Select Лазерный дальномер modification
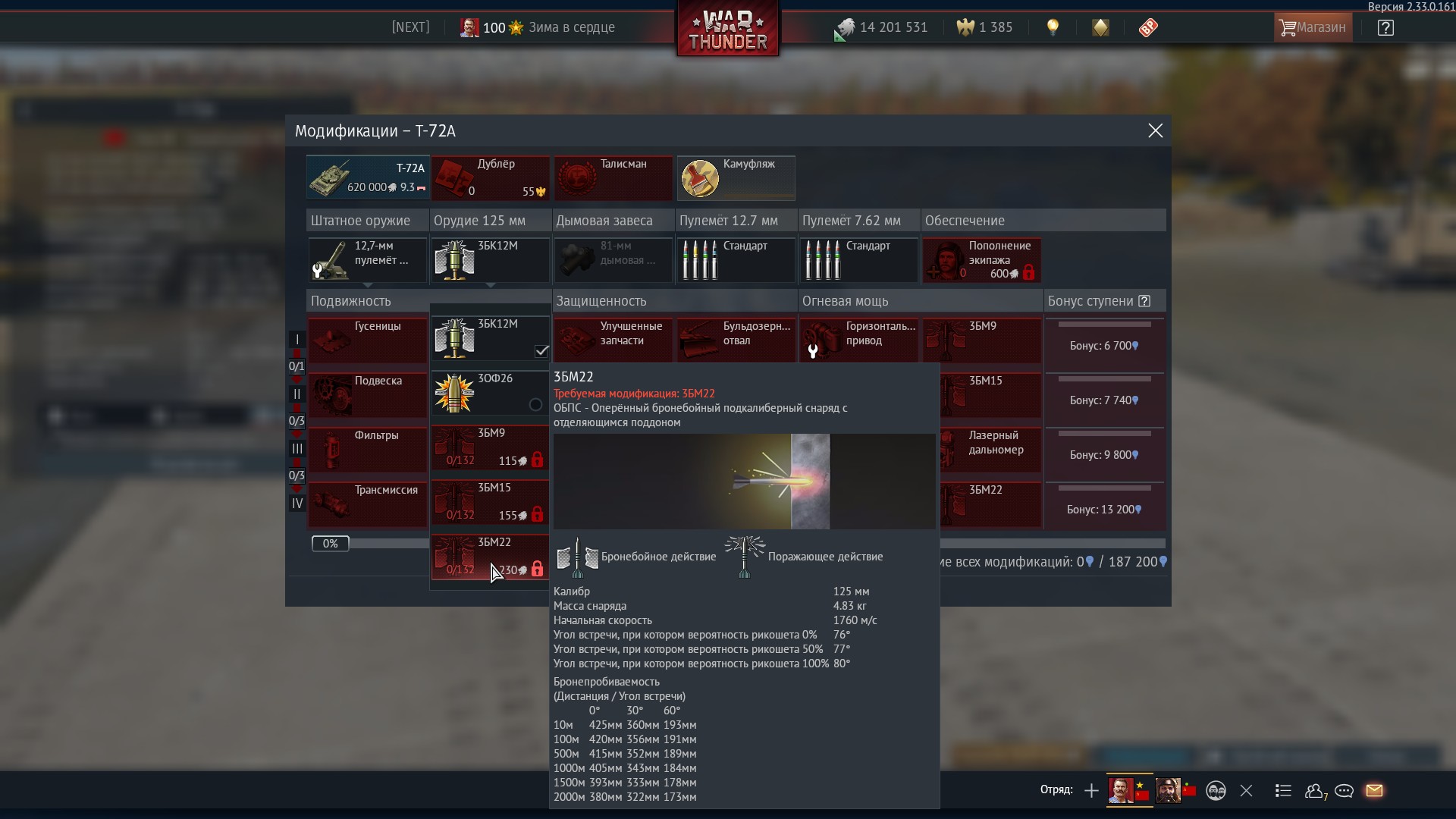Screen dimensions: 1456x819 tap(990, 449)
